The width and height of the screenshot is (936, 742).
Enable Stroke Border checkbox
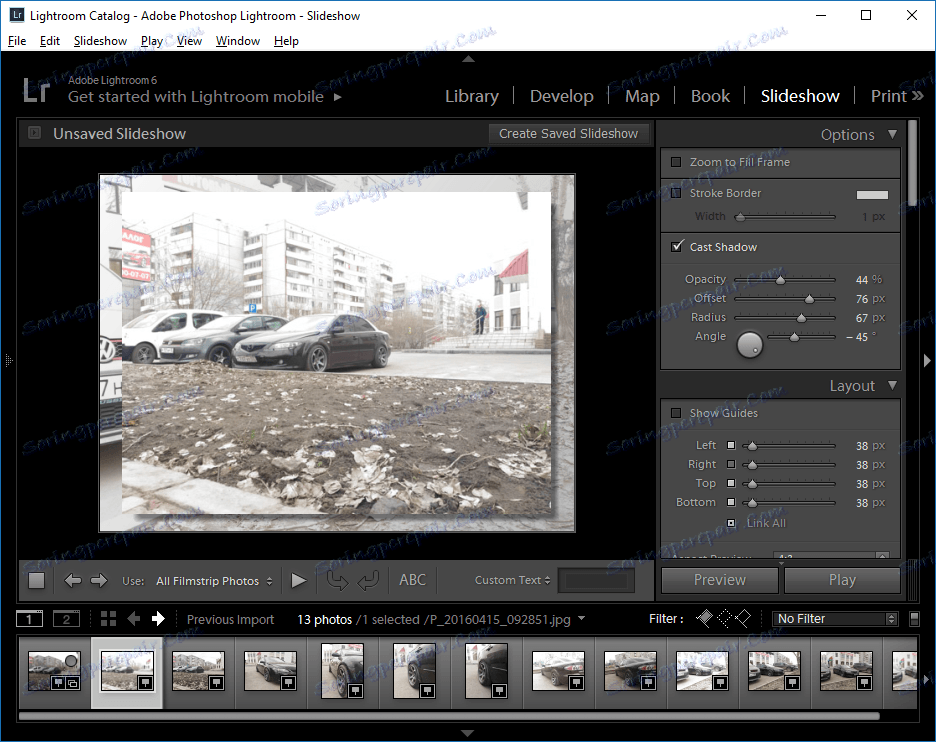(x=676, y=193)
